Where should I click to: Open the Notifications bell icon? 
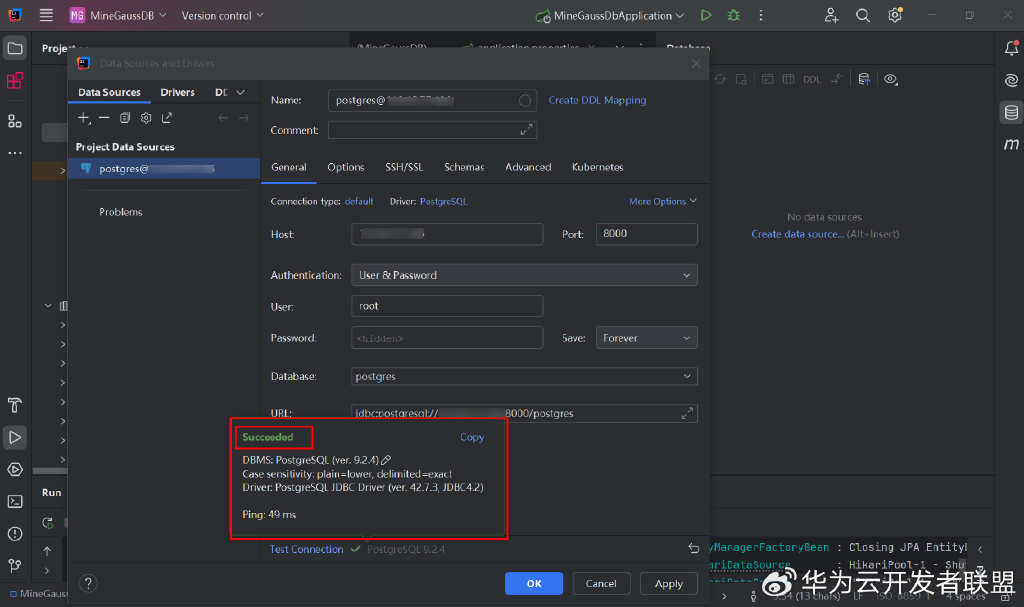click(x=1011, y=48)
